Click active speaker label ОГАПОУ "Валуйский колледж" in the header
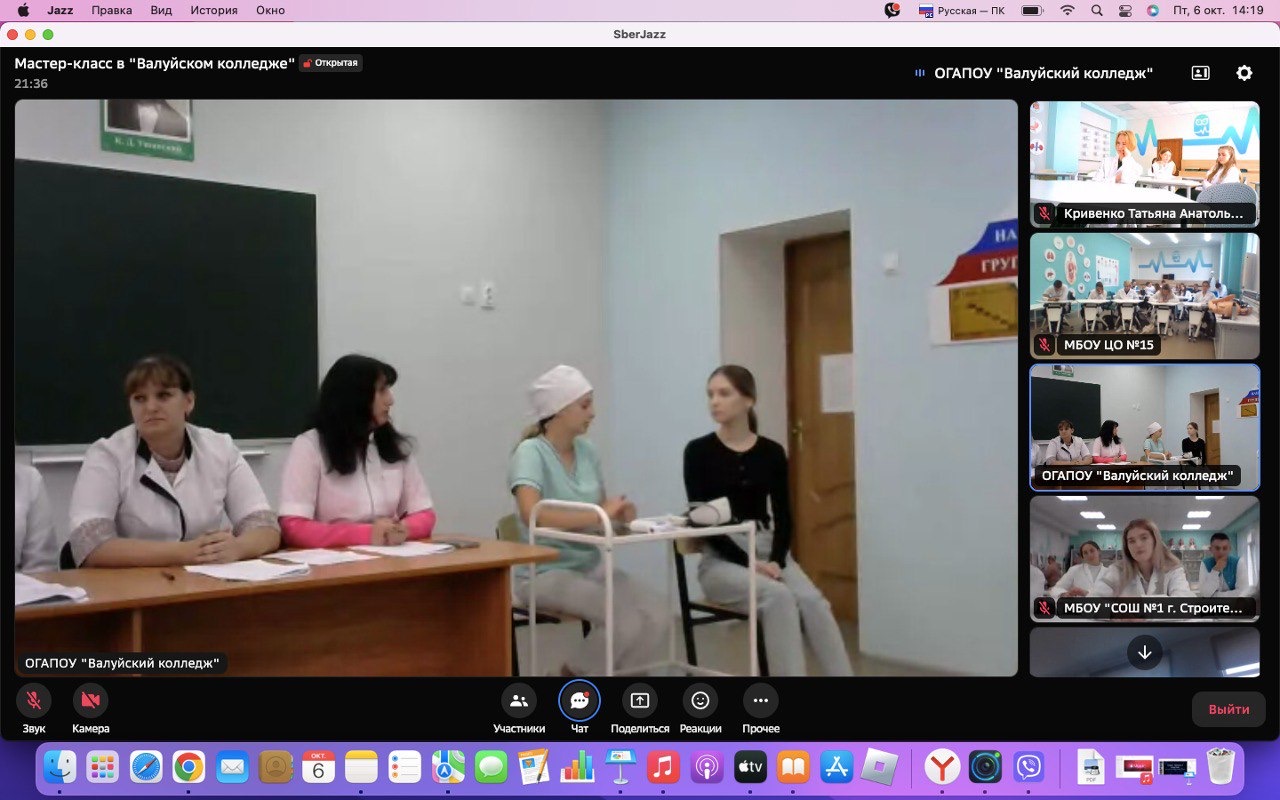1280x800 pixels. coord(1043,73)
